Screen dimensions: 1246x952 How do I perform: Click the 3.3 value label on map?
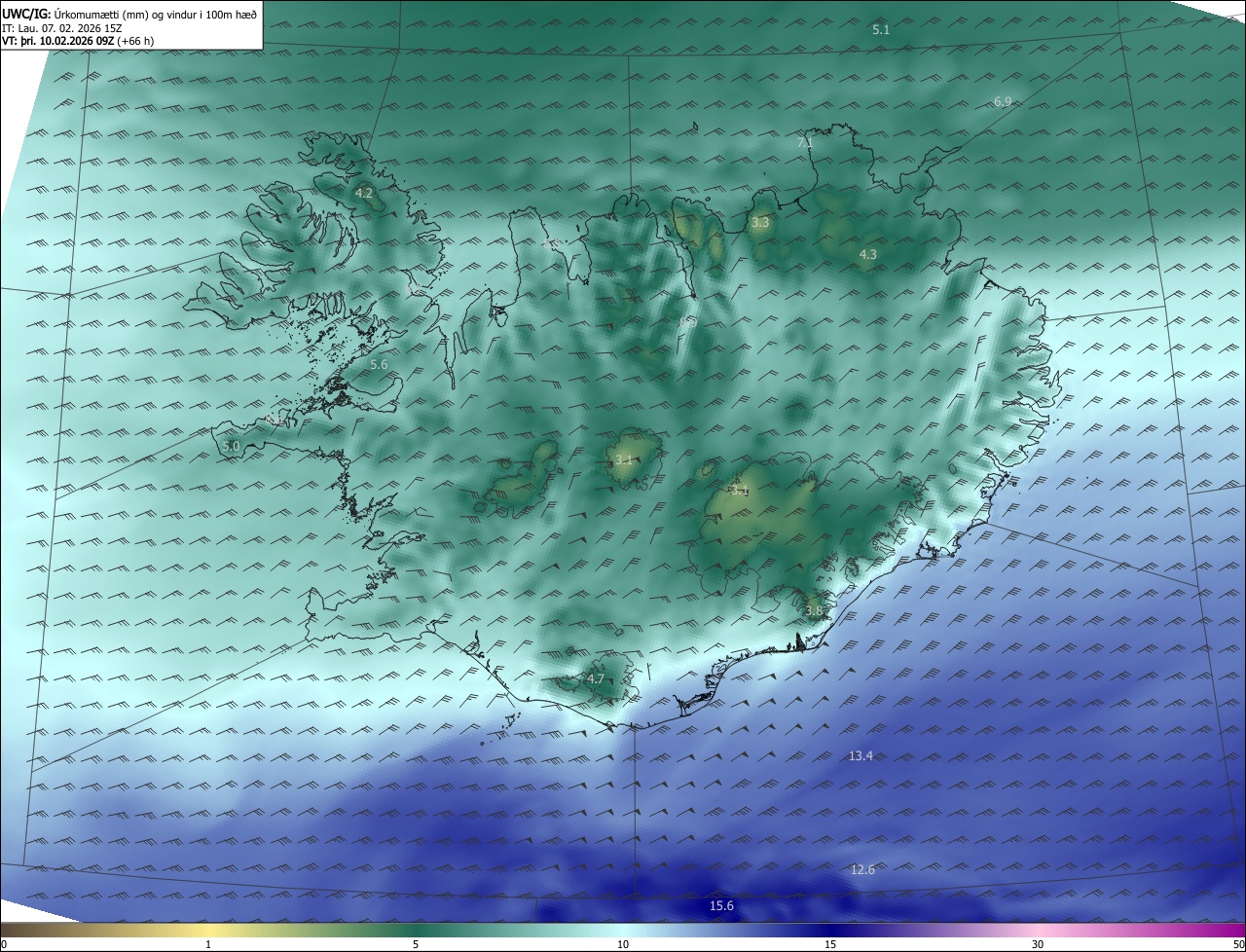coord(760,223)
